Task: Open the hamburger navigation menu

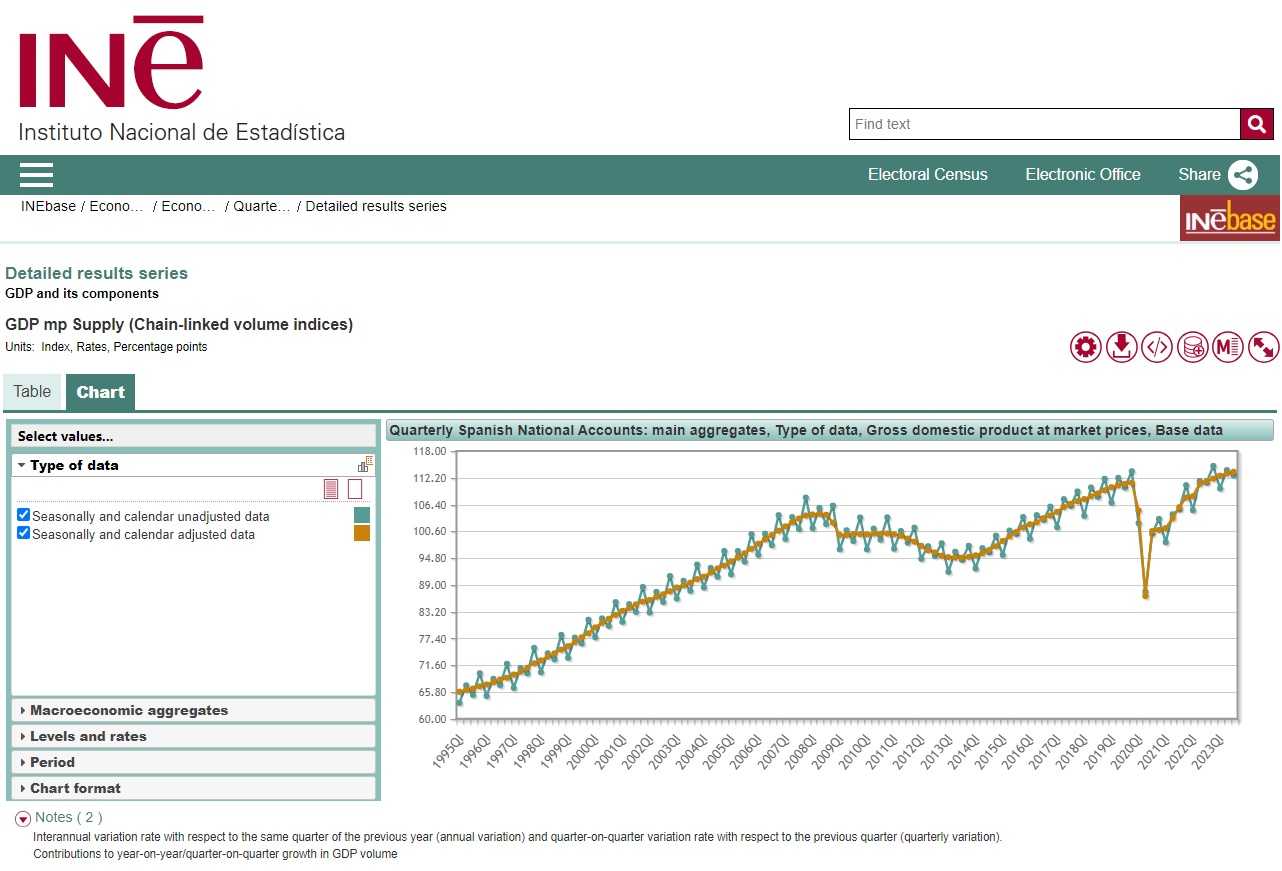Action: click(x=36, y=175)
